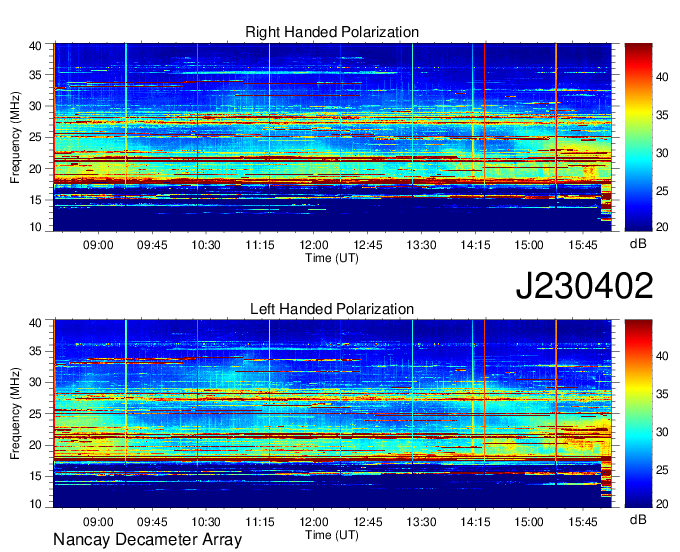Click "Time (UT)" under the left-handed plot
This screenshot has width=680, height=552.
tap(332, 535)
